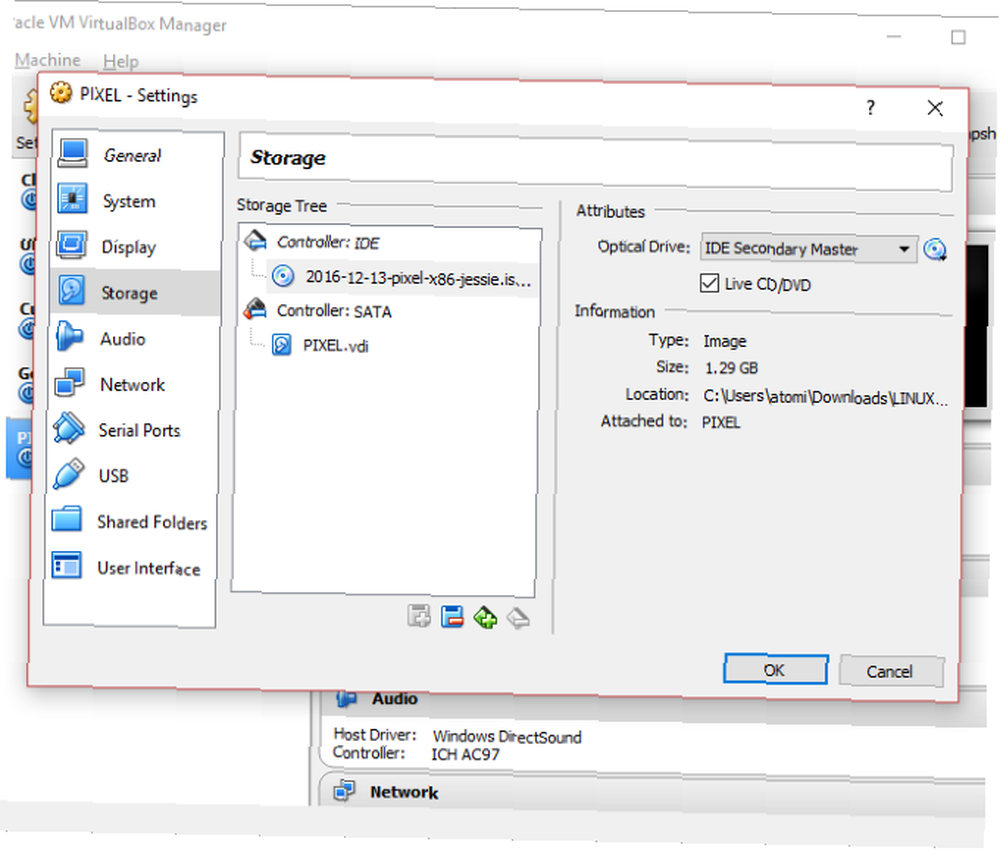Open the Machine menu in VirtualBox Manager

(48, 60)
